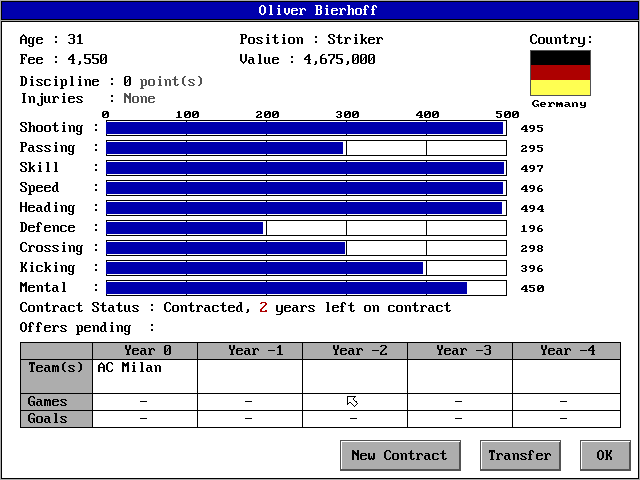The width and height of the screenshot is (640, 480).
Task: Select the Passing stat bar
Action: click(x=306, y=148)
